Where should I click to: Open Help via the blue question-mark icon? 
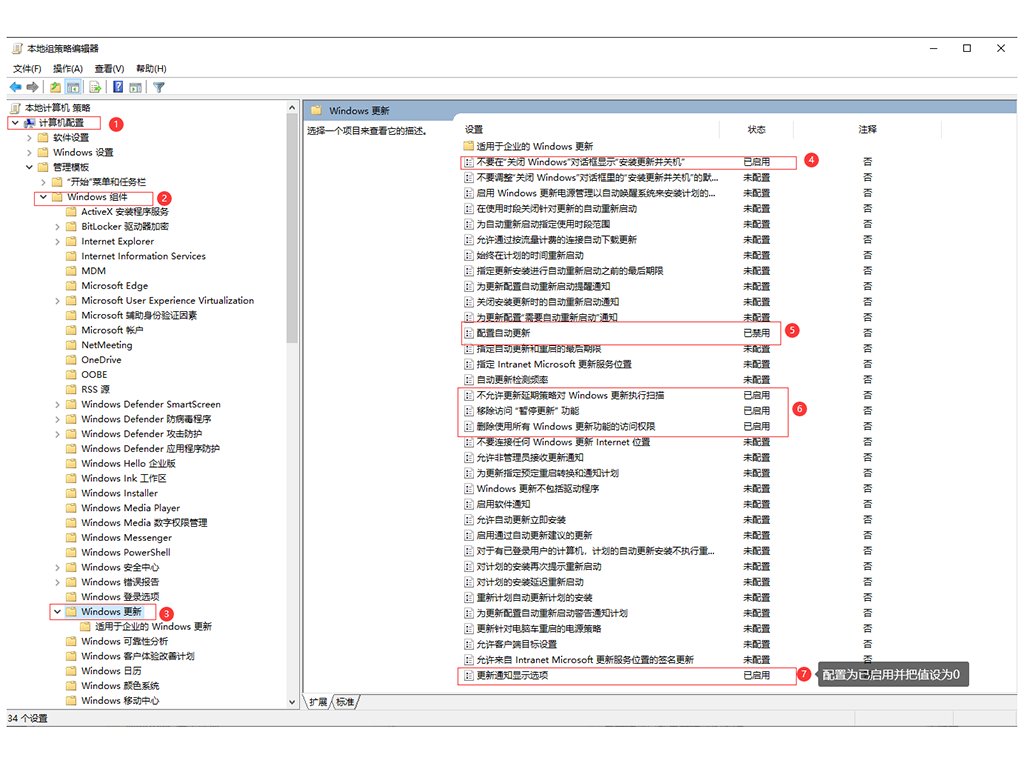(x=118, y=87)
